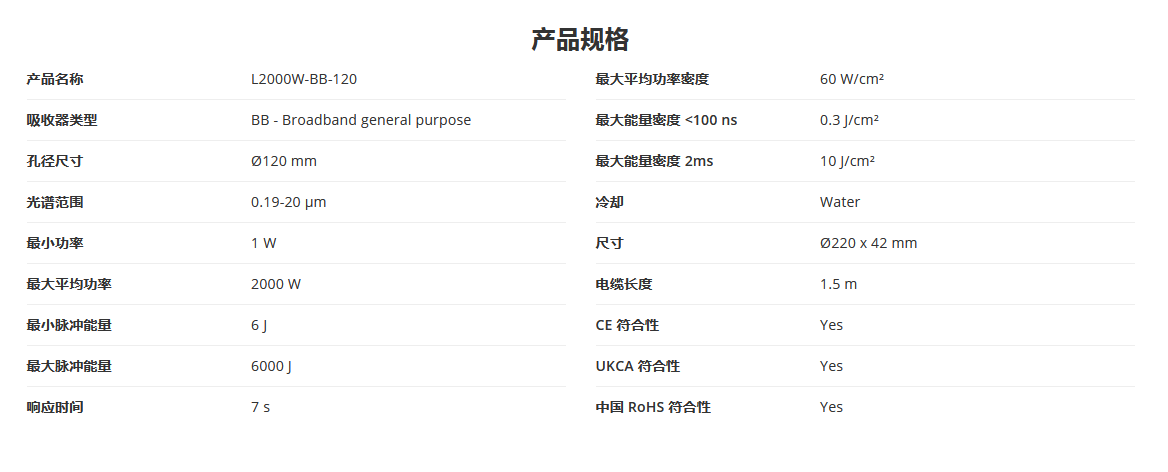
Task: Click the Ø120 mm aperture value
Action: (284, 161)
